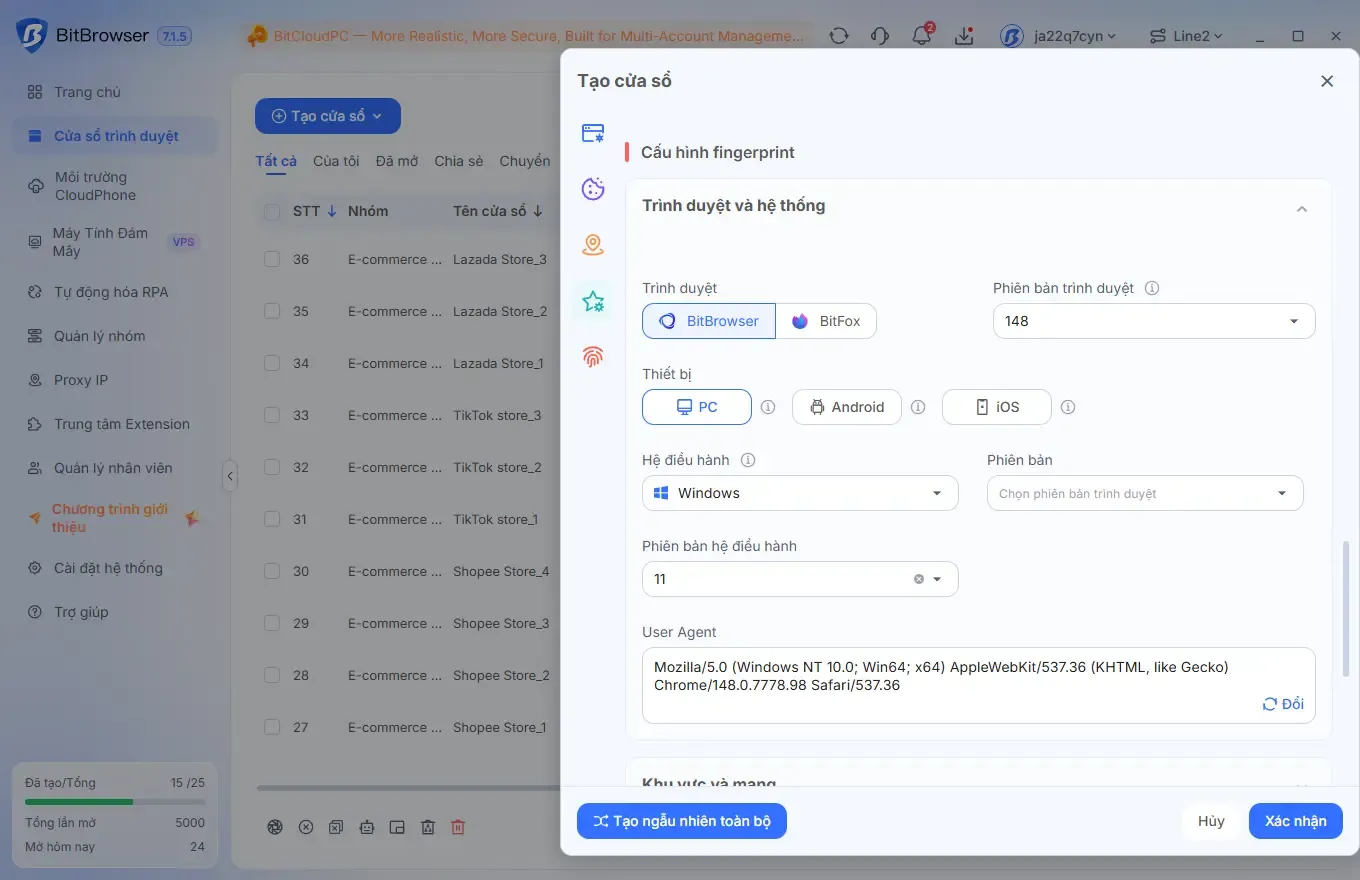Open the notifications bell icon

pos(922,36)
